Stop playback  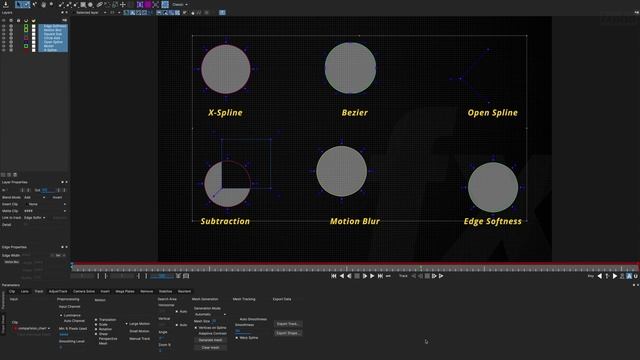[357, 276]
